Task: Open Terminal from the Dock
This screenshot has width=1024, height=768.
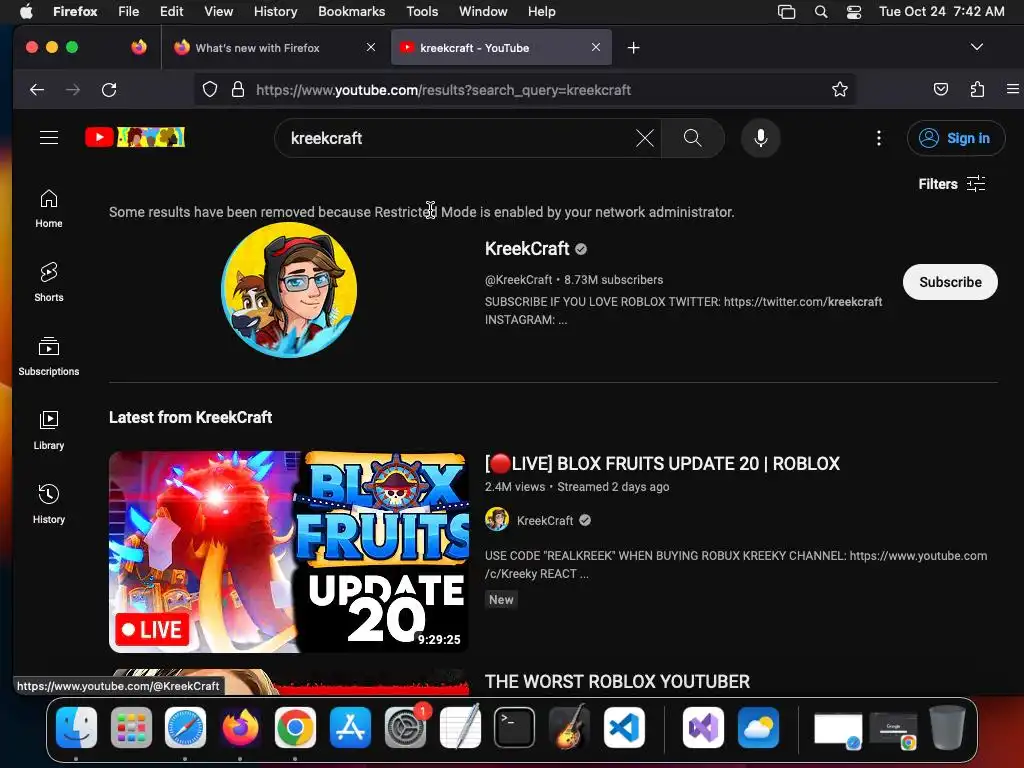Action: click(514, 727)
